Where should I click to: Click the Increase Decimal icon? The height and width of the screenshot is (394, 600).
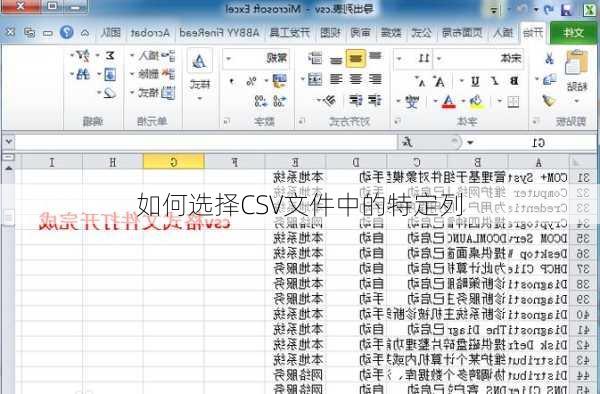click(279, 101)
